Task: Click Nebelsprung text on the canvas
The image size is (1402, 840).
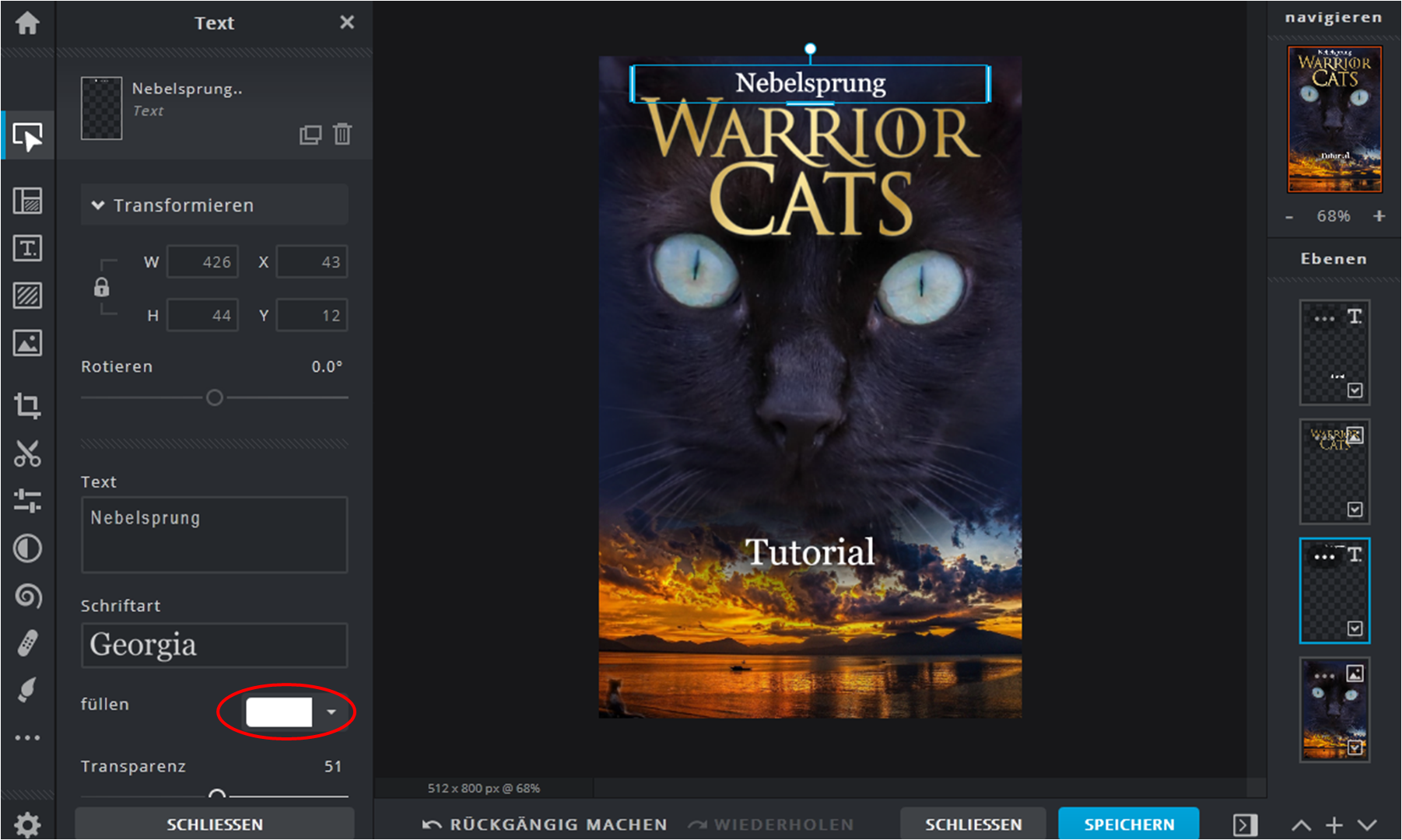Action: (x=810, y=82)
